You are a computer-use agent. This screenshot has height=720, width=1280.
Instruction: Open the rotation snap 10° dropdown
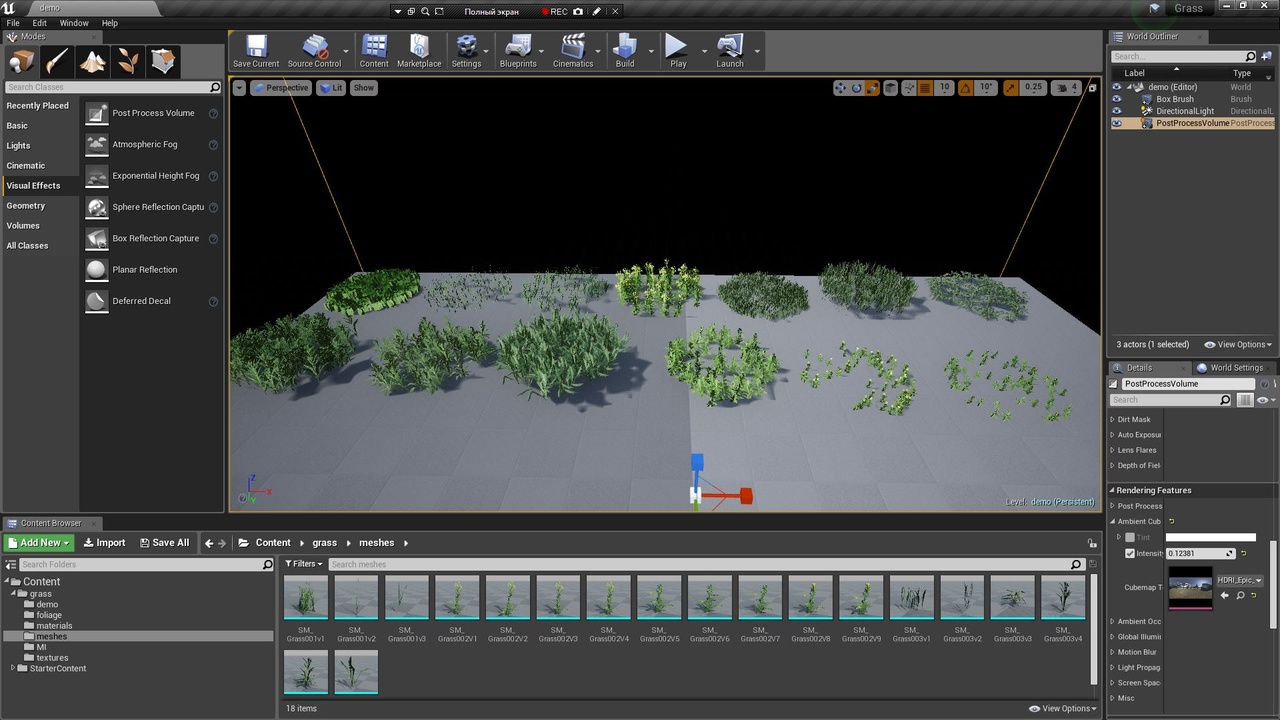[987, 88]
